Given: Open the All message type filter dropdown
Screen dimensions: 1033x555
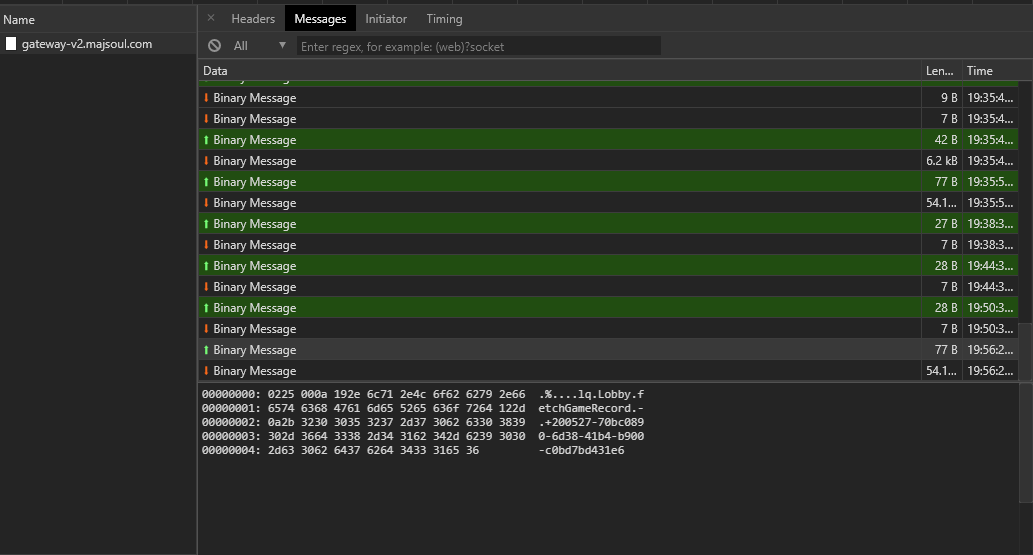Looking at the screenshot, I should (x=260, y=45).
